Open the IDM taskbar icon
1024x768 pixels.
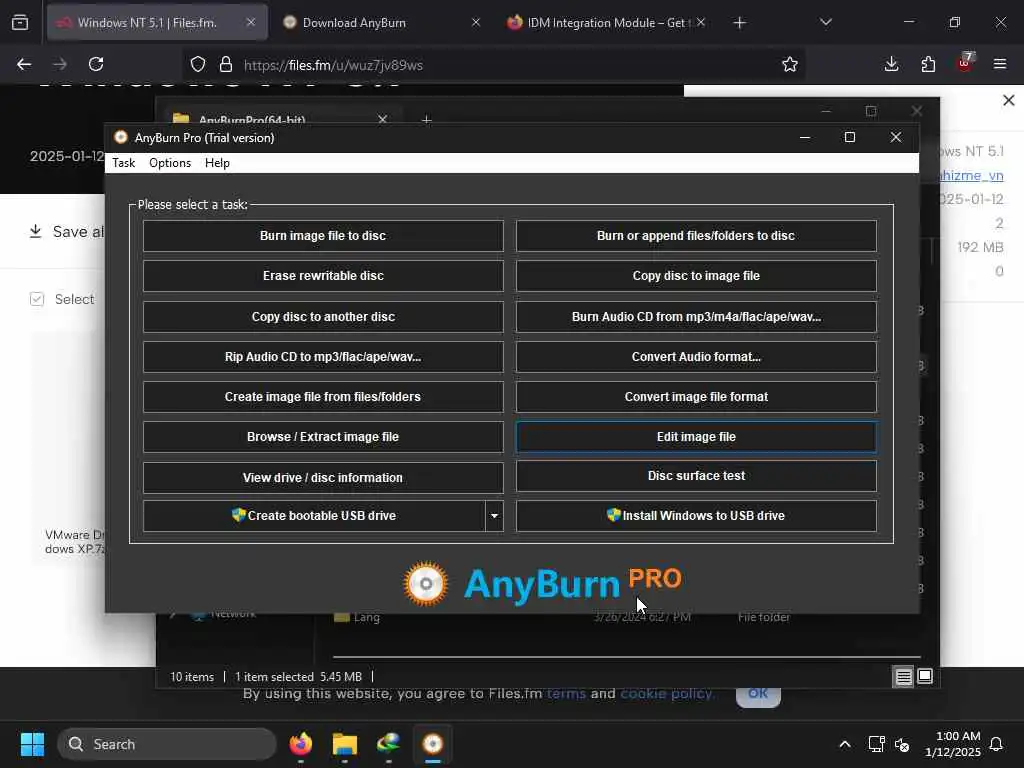click(x=389, y=744)
